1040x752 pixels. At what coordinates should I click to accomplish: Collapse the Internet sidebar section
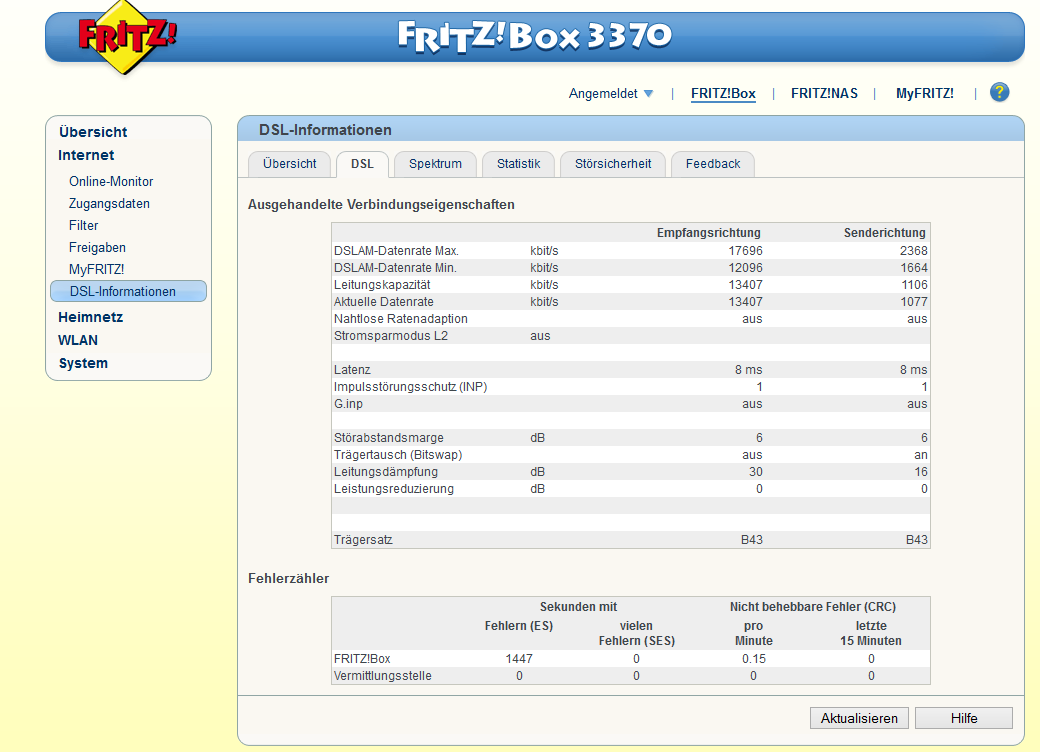86,155
